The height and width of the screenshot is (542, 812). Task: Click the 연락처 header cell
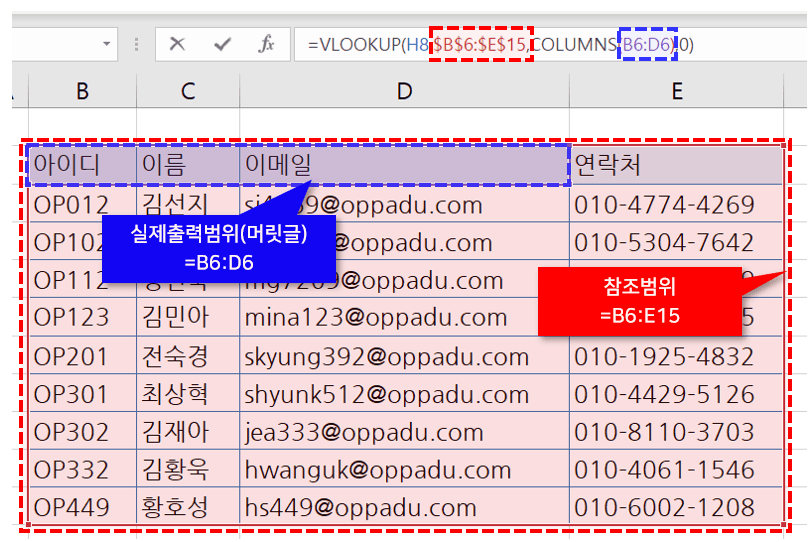676,165
